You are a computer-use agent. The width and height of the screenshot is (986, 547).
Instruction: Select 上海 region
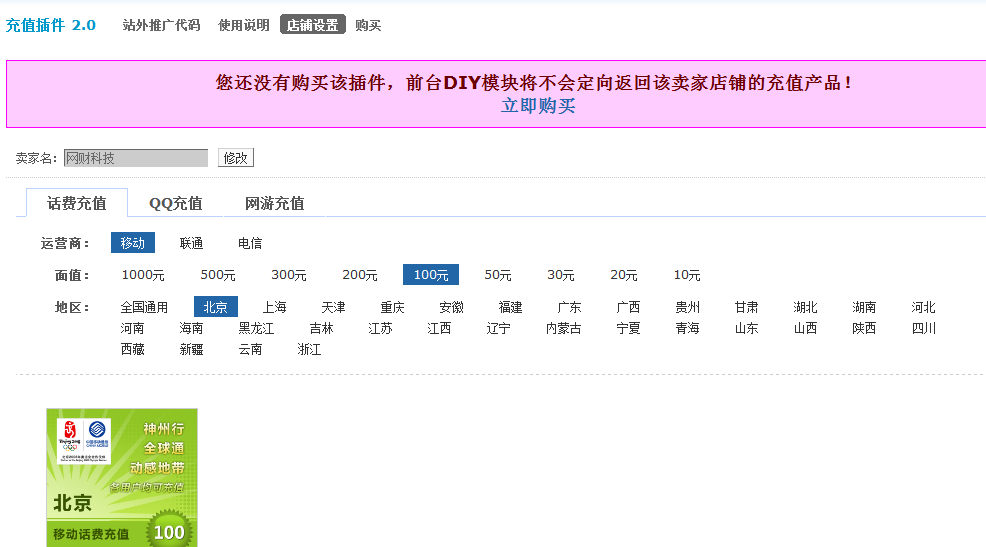[274, 307]
